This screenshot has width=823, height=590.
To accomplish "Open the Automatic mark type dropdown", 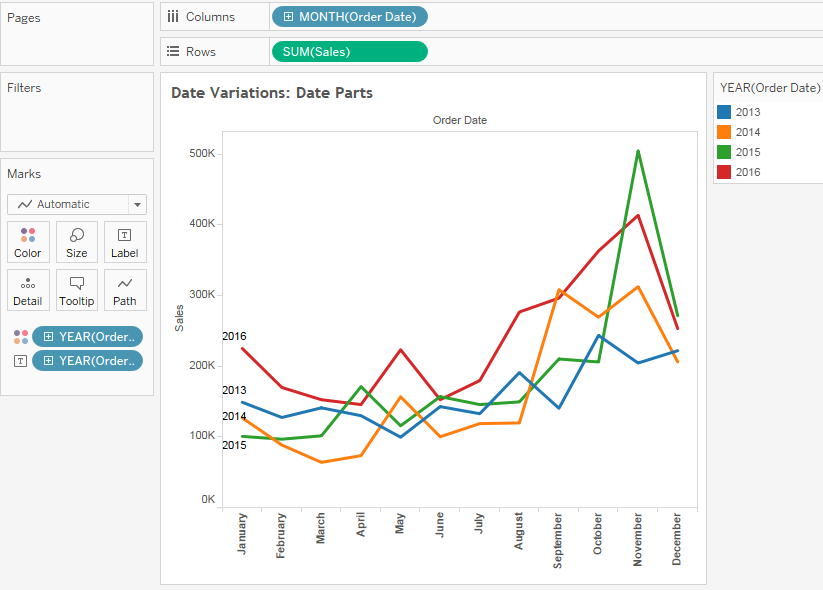I will [77, 204].
